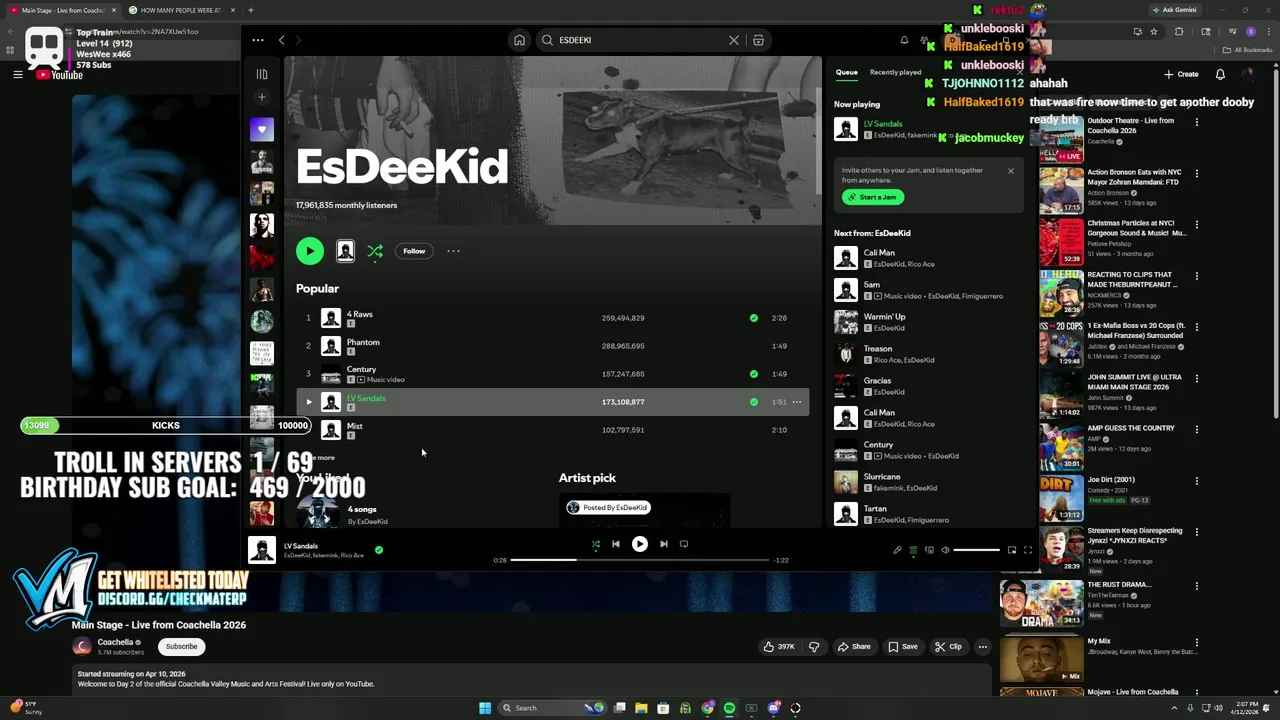Open YouTube Create button
1280x720 pixels.
tap(1181, 74)
